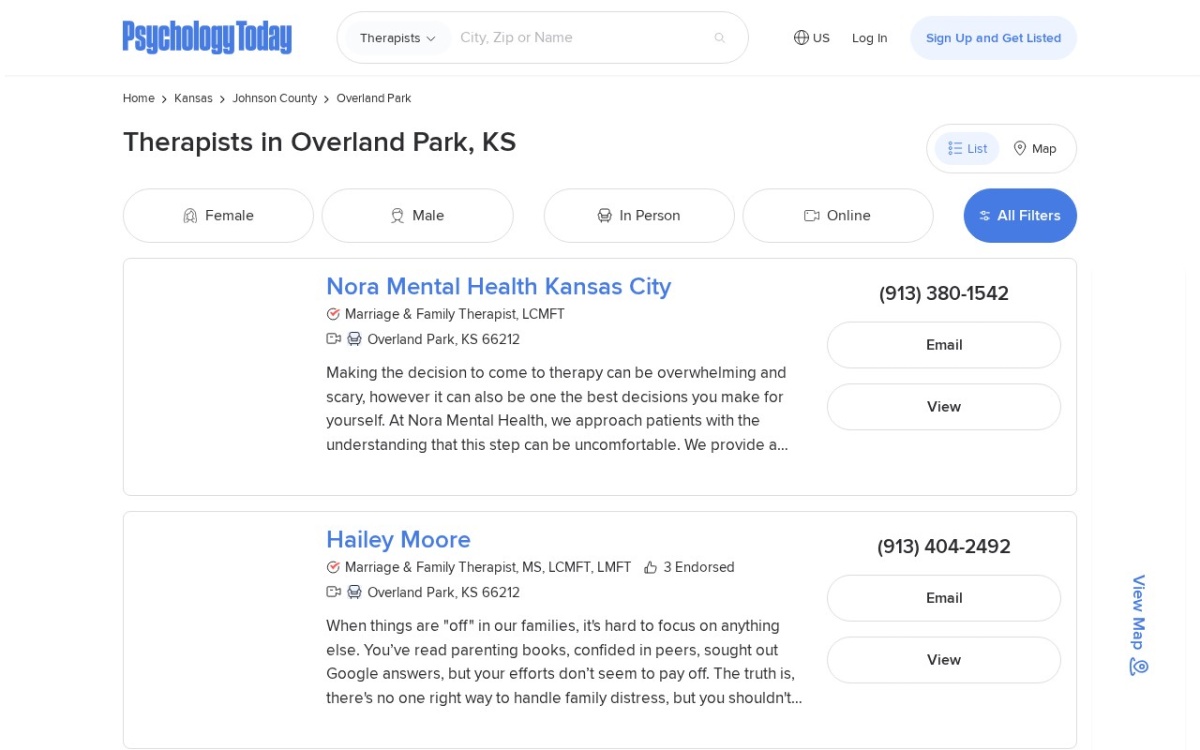Open the US country selector
The width and height of the screenshot is (1200, 750).
tap(812, 38)
